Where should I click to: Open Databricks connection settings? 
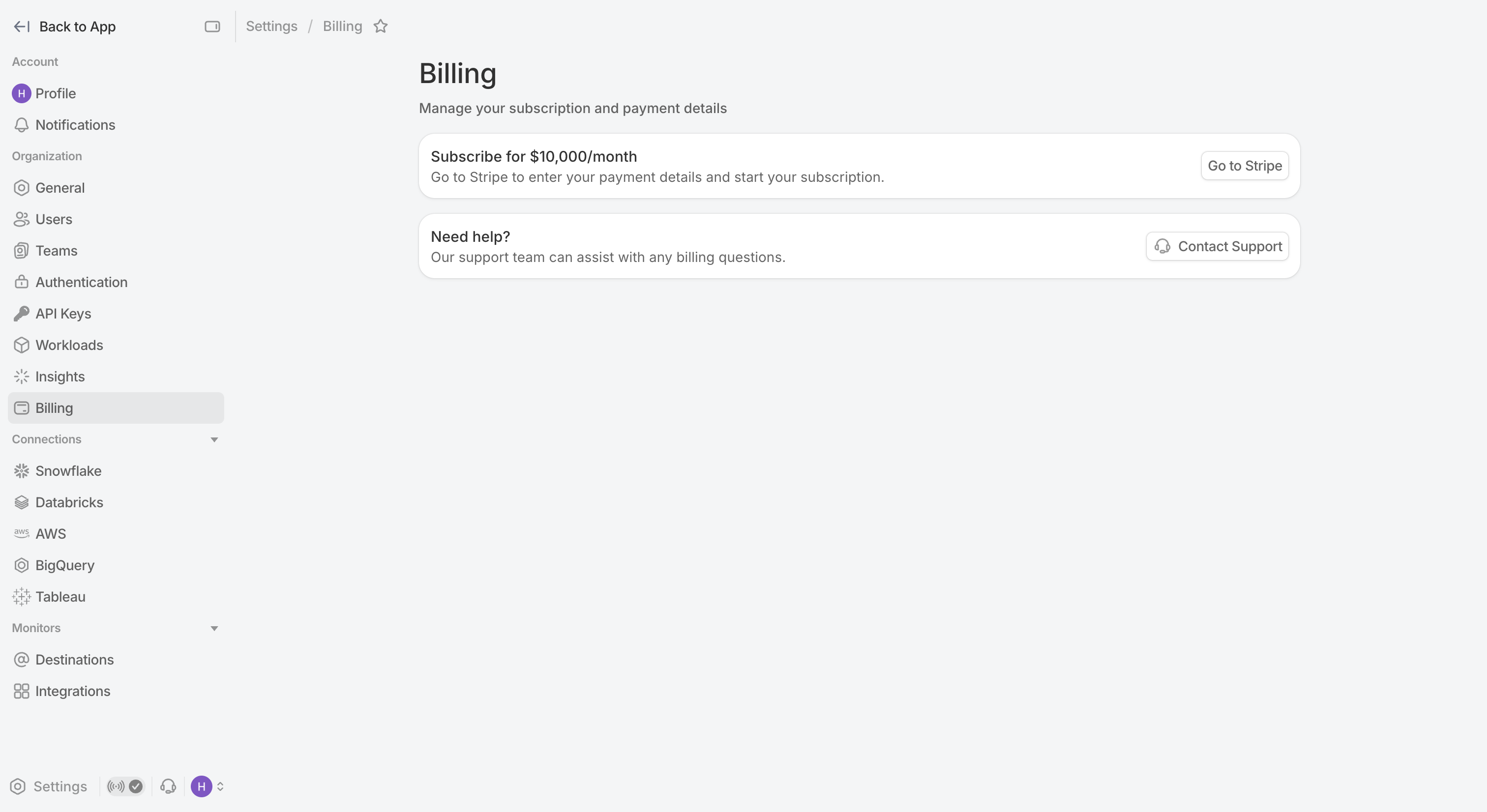point(116,502)
